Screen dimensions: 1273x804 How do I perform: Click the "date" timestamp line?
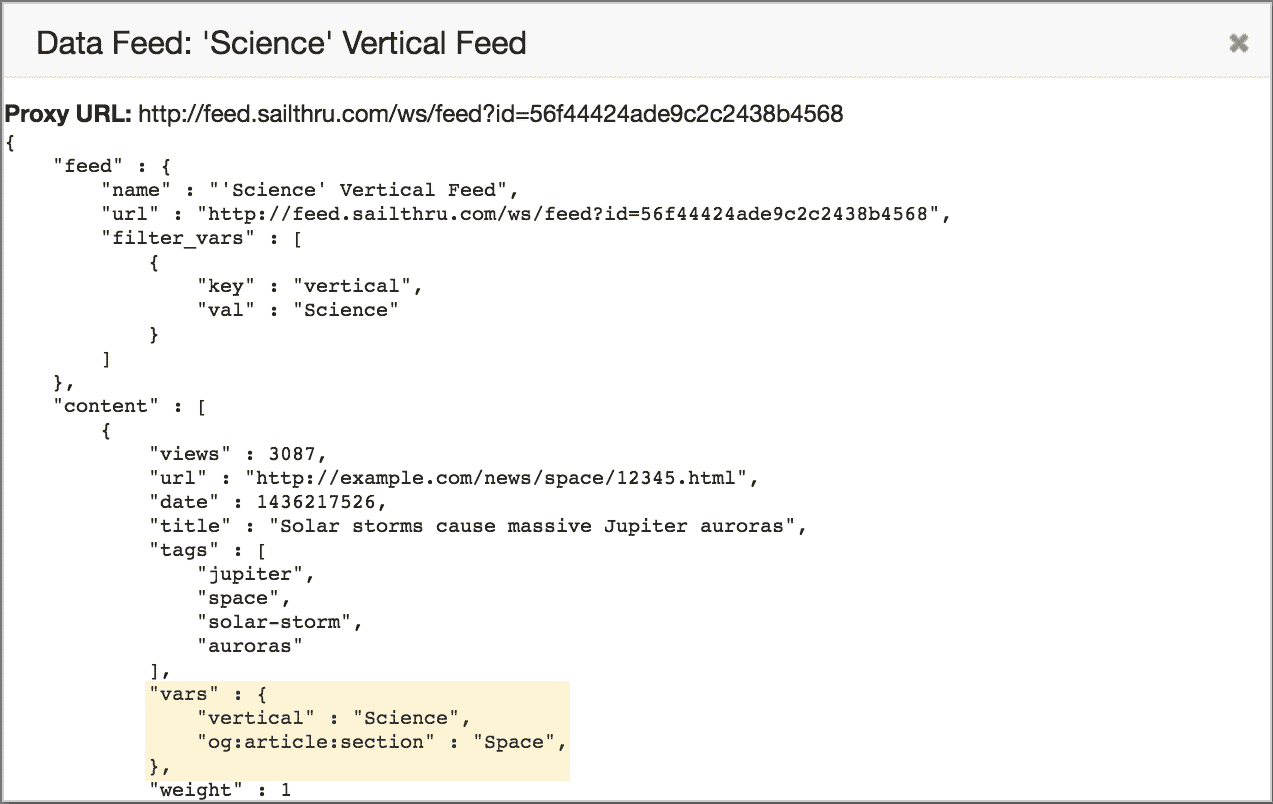(267, 502)
